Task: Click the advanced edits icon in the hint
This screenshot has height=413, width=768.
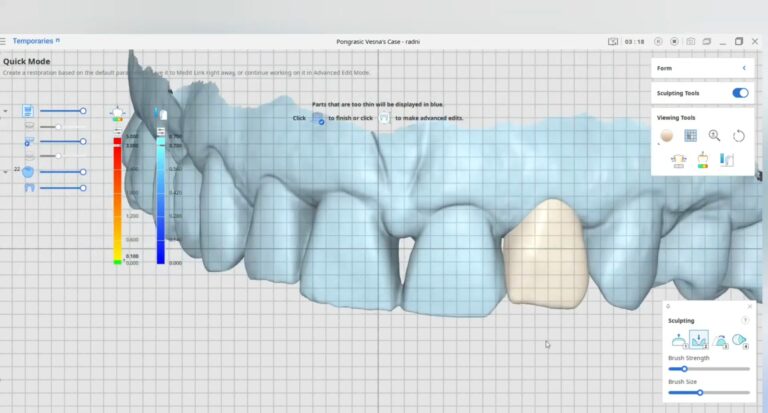Action: [x=385, y=118]
